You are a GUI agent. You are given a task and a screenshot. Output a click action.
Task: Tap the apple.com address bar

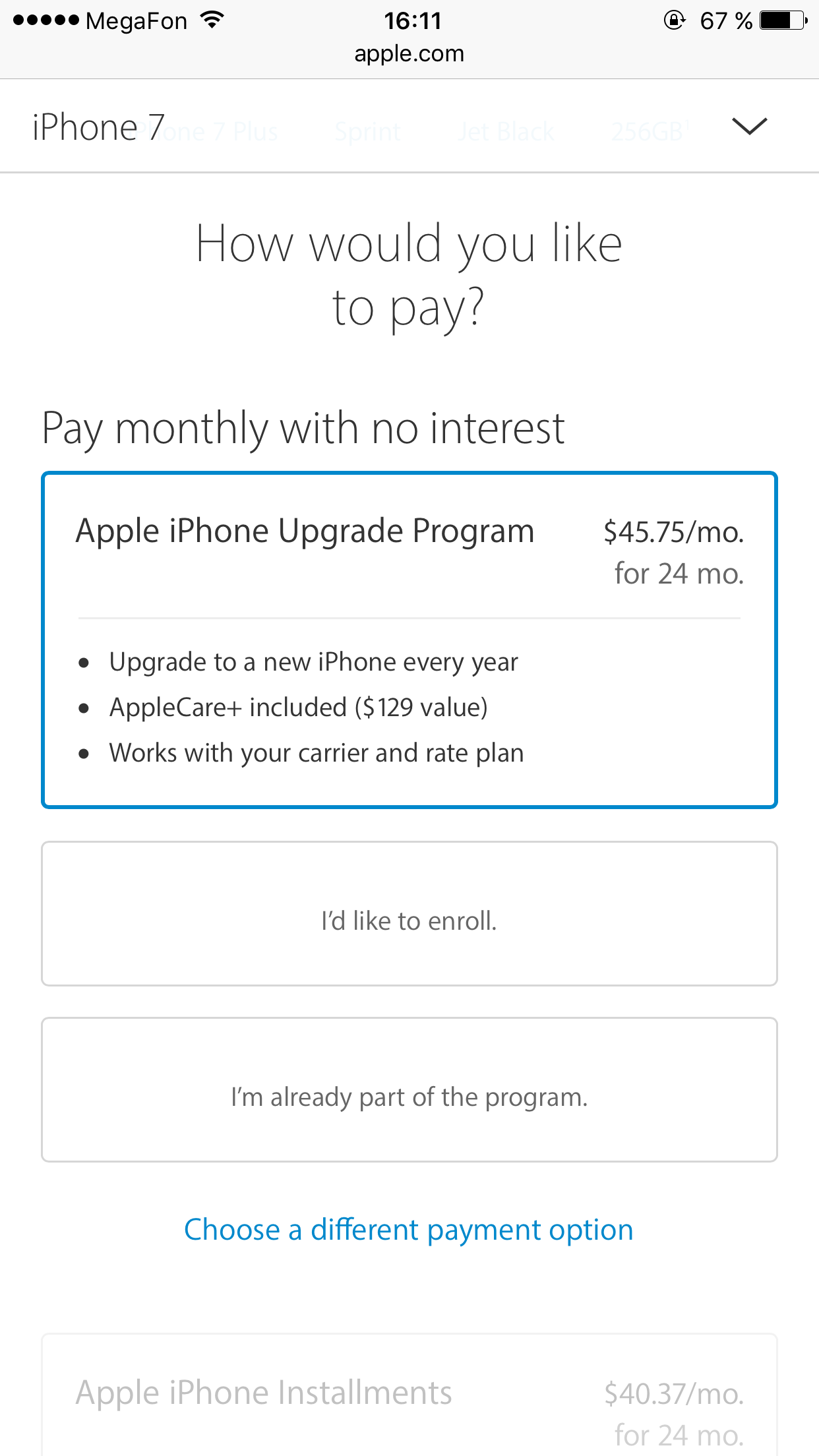409,53
